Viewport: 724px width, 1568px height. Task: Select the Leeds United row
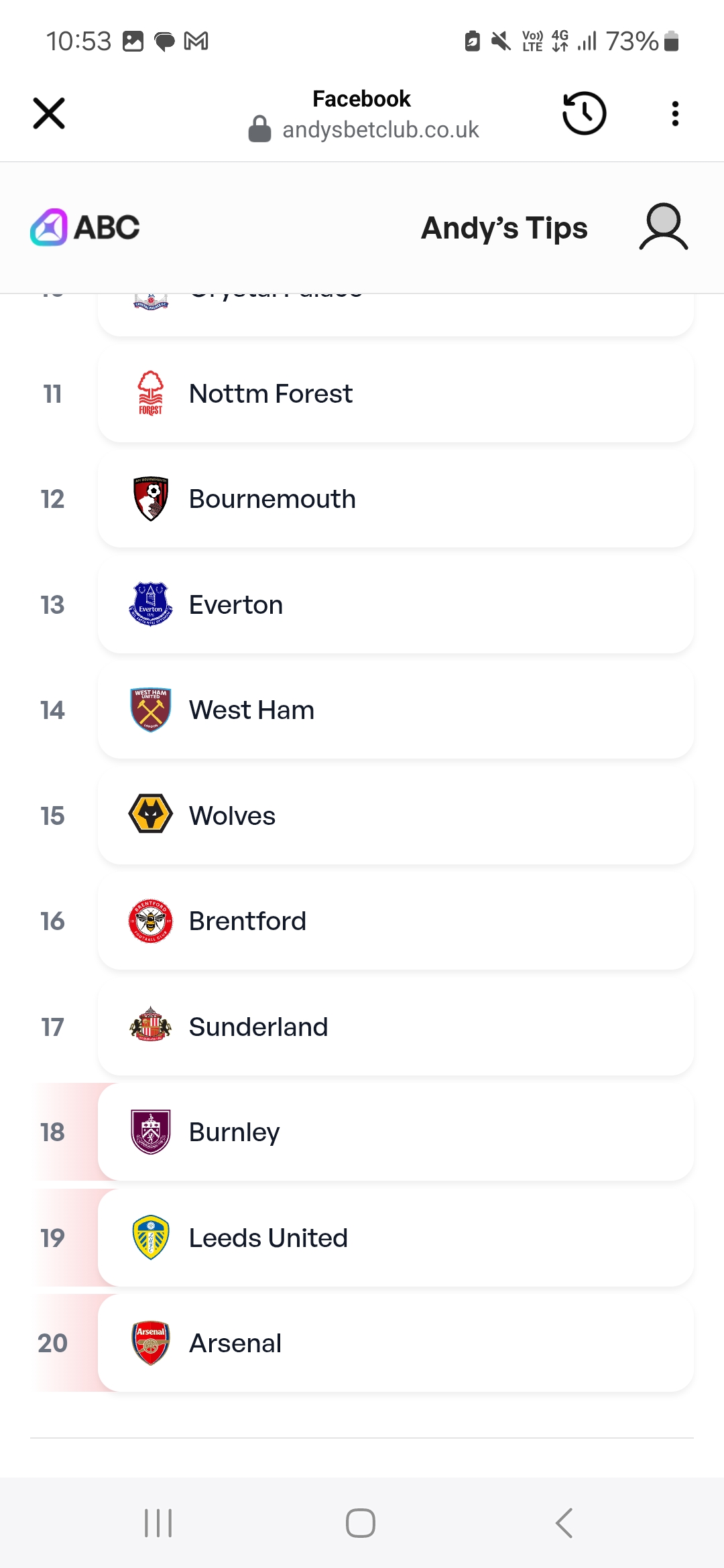pos(396,1238)
